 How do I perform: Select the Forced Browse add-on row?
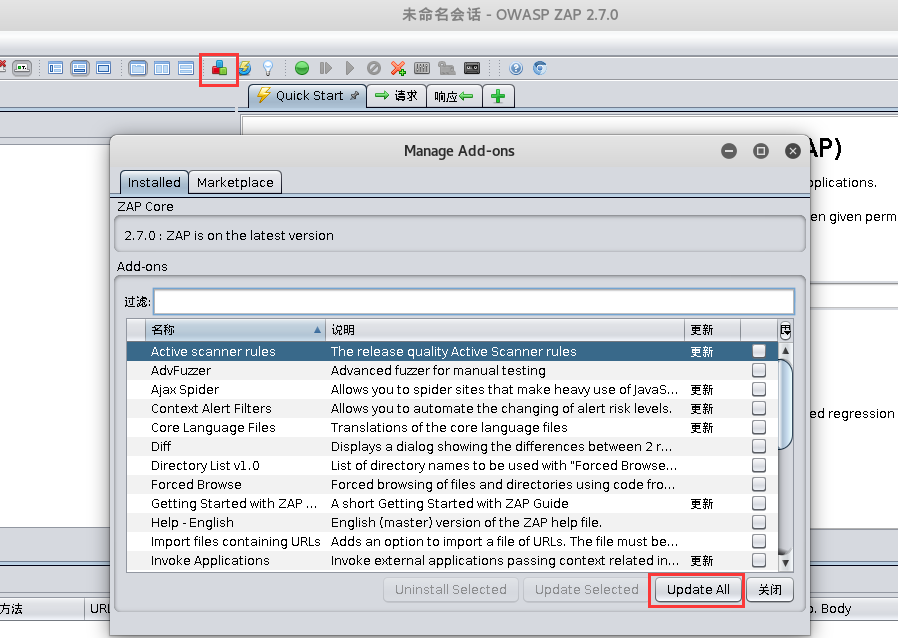click(452, 484)
